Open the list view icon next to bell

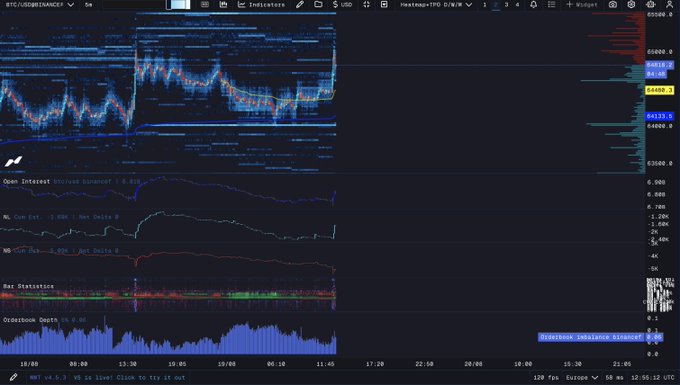click(x=551, y=4)
